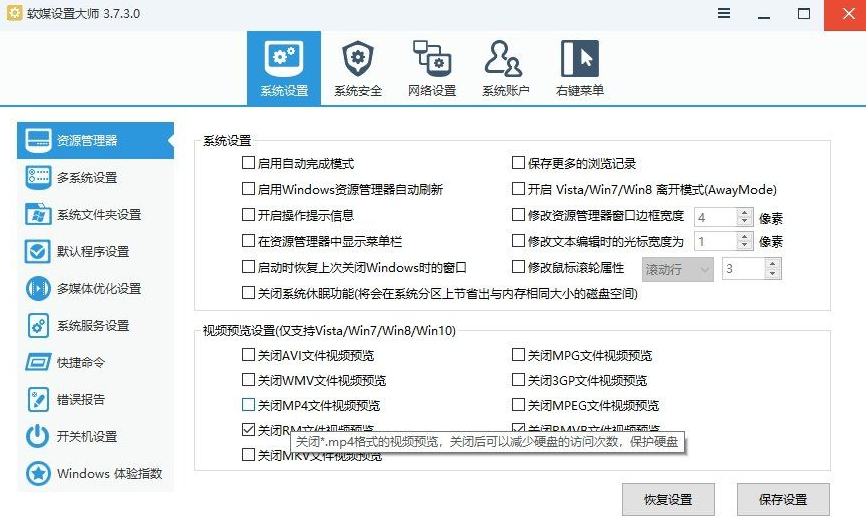Switch to 系统文件夹设置 sidebar label
This screenshot has width=866, height=527.
(99, 214)
